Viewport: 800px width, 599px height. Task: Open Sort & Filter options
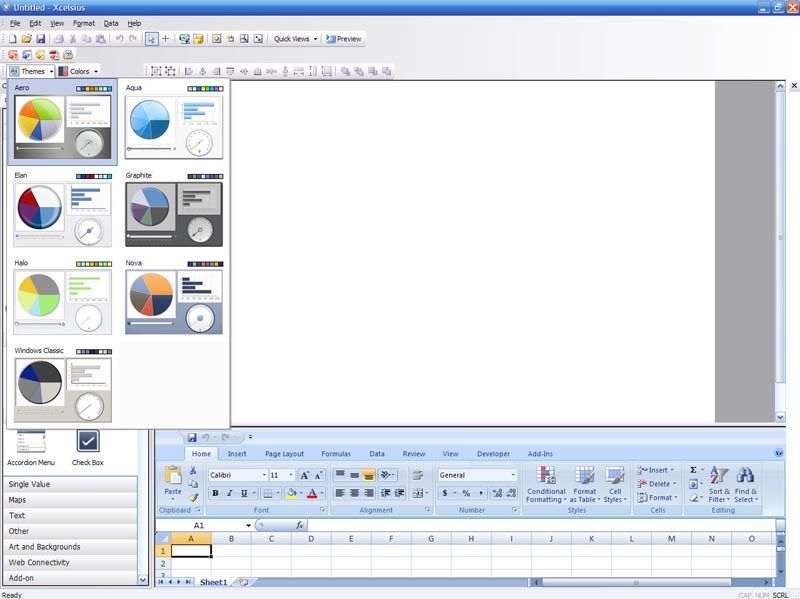point(719,484)
